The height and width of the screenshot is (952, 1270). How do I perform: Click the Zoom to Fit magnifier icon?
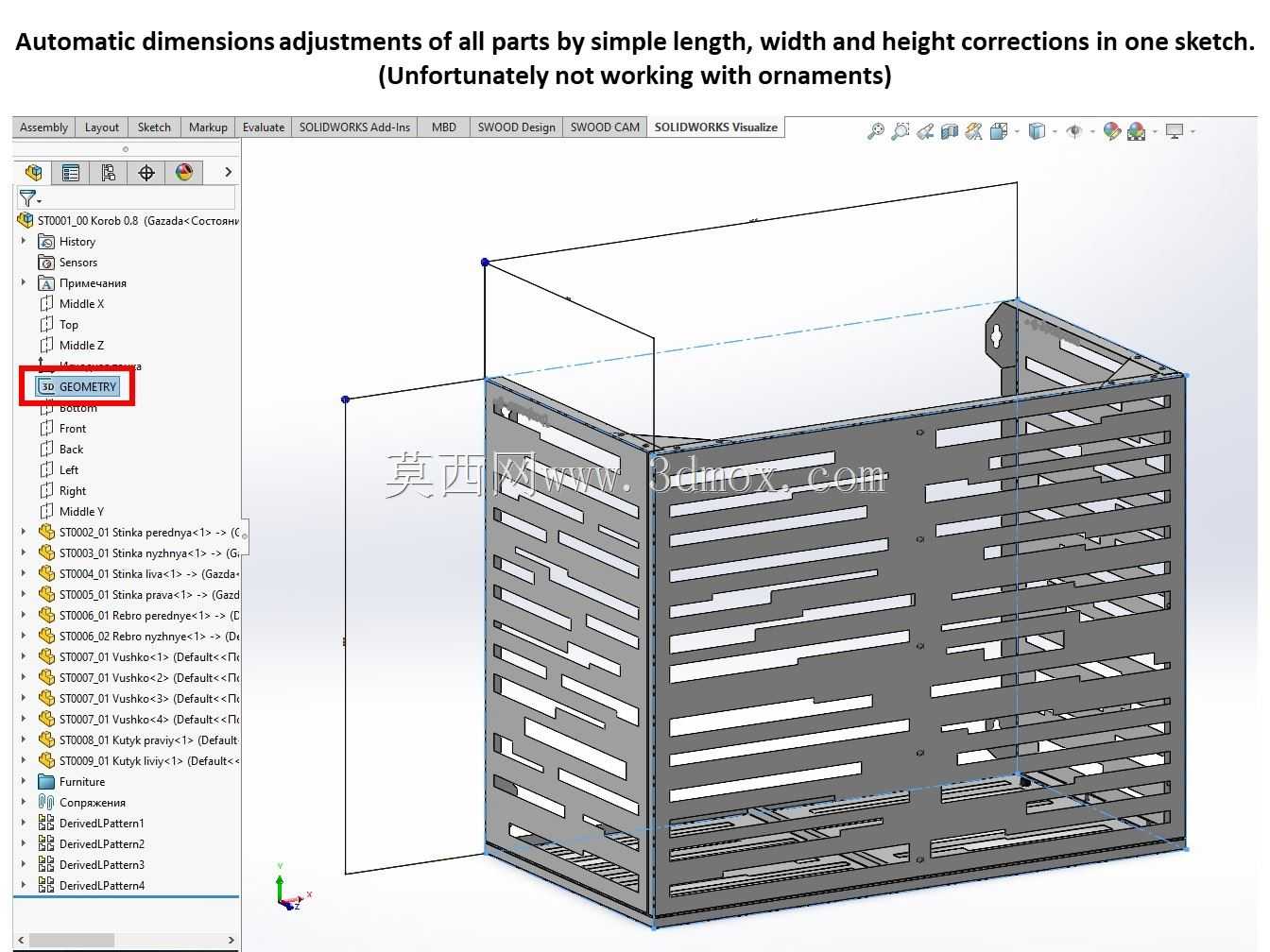(x=876, y=131)
